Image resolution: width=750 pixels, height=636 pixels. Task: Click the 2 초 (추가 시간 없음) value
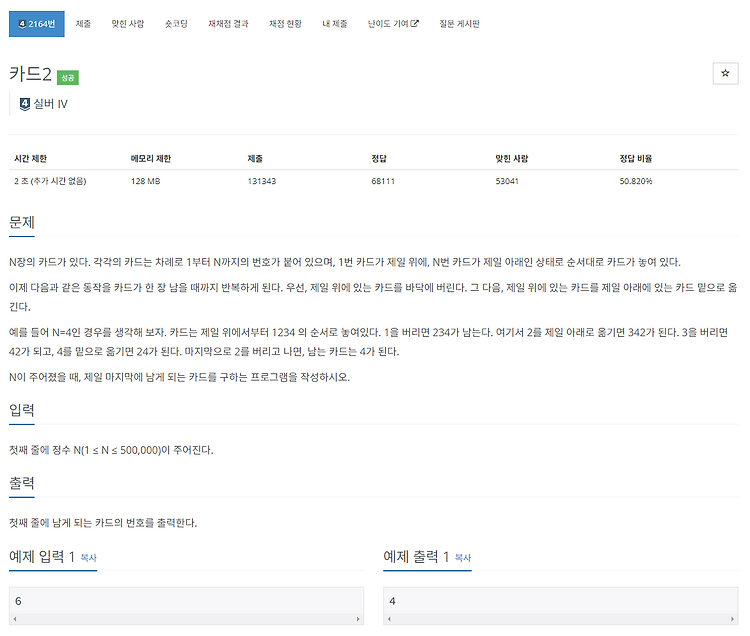[50, 181]
